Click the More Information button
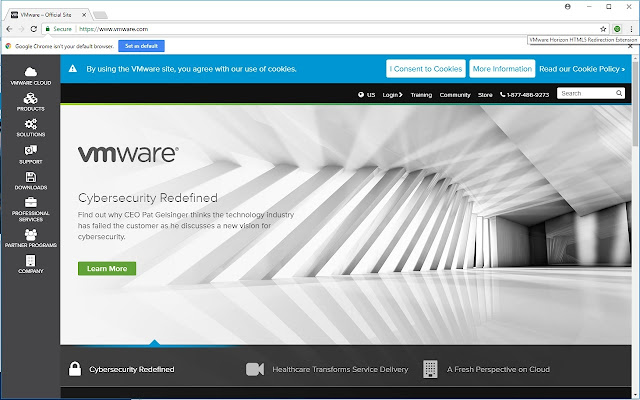This screenshot has width=640, height=400. 502,69
